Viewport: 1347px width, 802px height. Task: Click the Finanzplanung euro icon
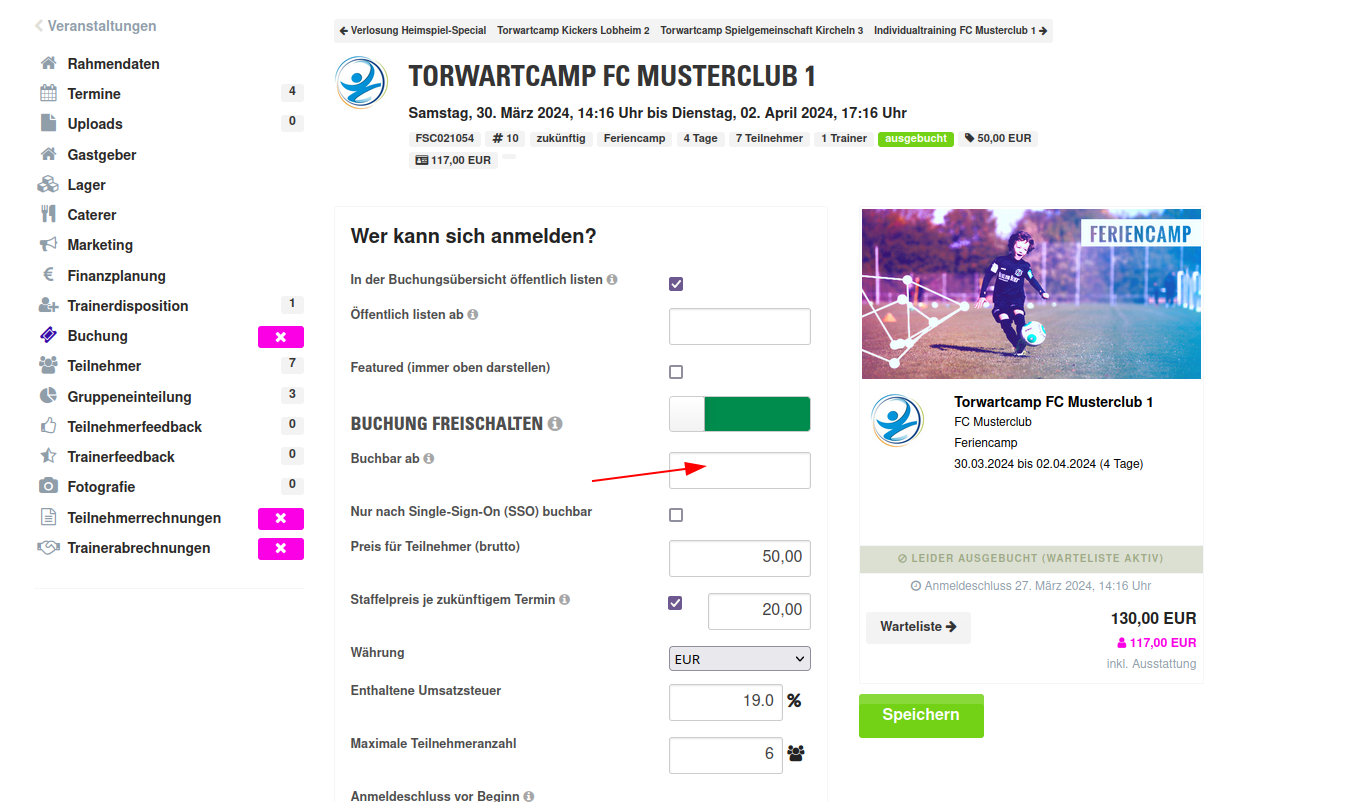pyautogui.click(x=48, y=275)
